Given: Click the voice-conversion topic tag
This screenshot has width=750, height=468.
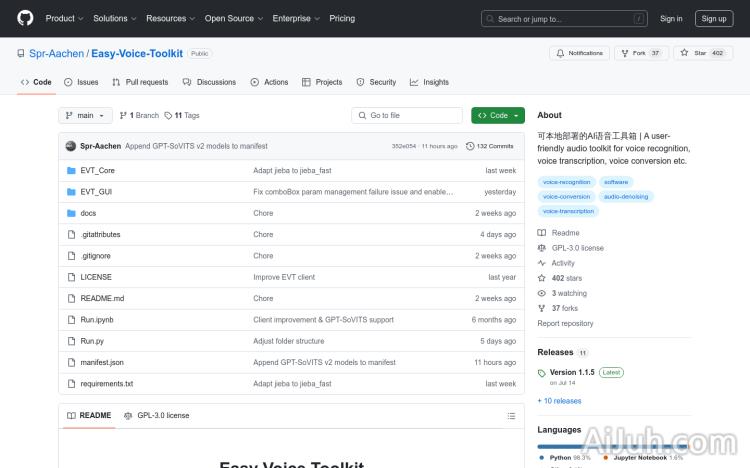Looking at the screenshot, I should 566,197.
